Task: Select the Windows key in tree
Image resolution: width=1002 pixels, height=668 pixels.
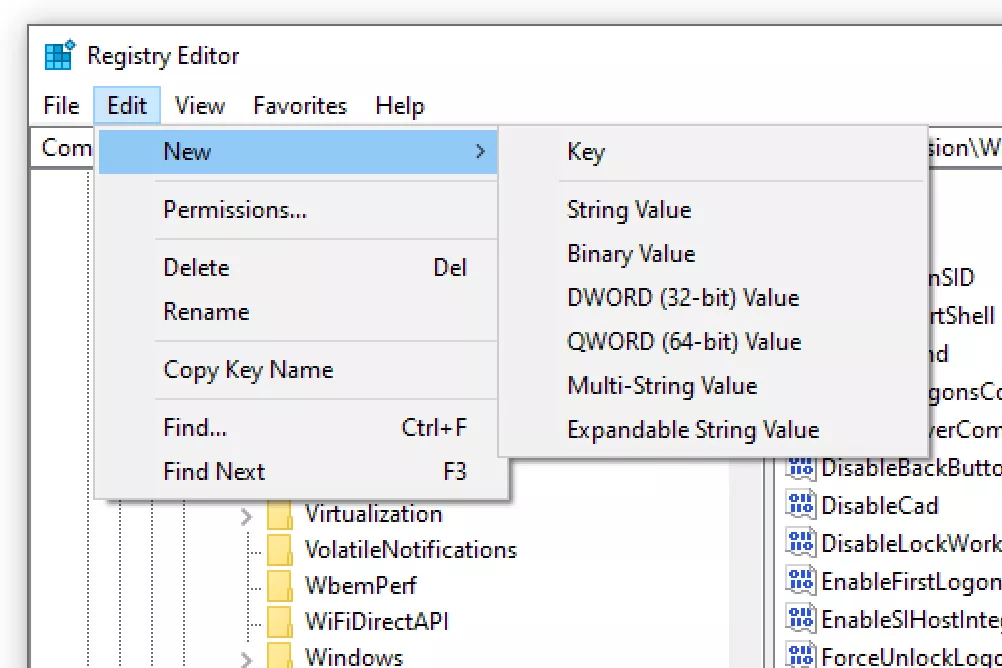Action: click(354, 656)
